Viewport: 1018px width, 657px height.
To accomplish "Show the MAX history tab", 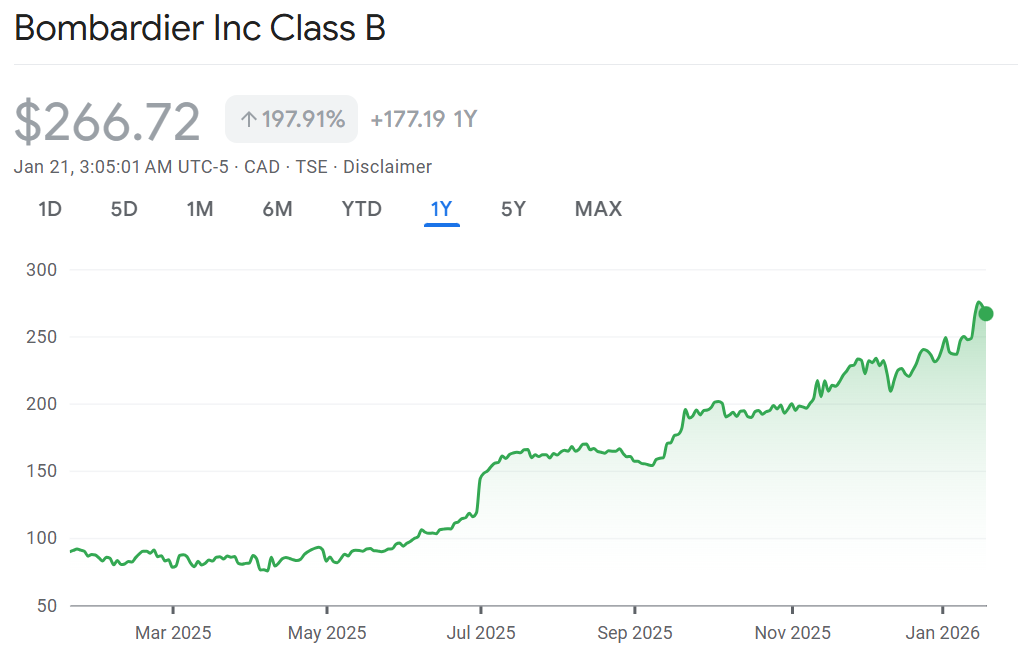I will [x=598, y=209].
